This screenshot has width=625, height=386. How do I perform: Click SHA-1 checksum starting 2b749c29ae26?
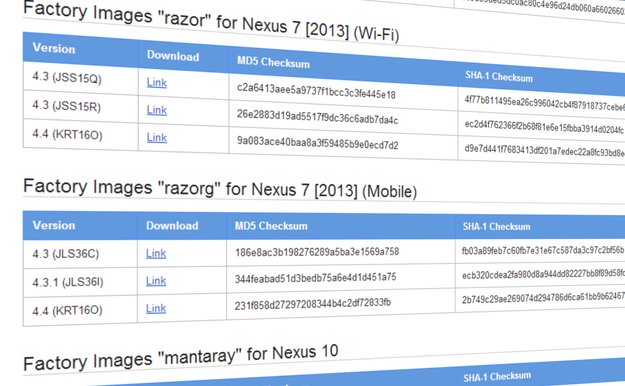tap(543, 298)
